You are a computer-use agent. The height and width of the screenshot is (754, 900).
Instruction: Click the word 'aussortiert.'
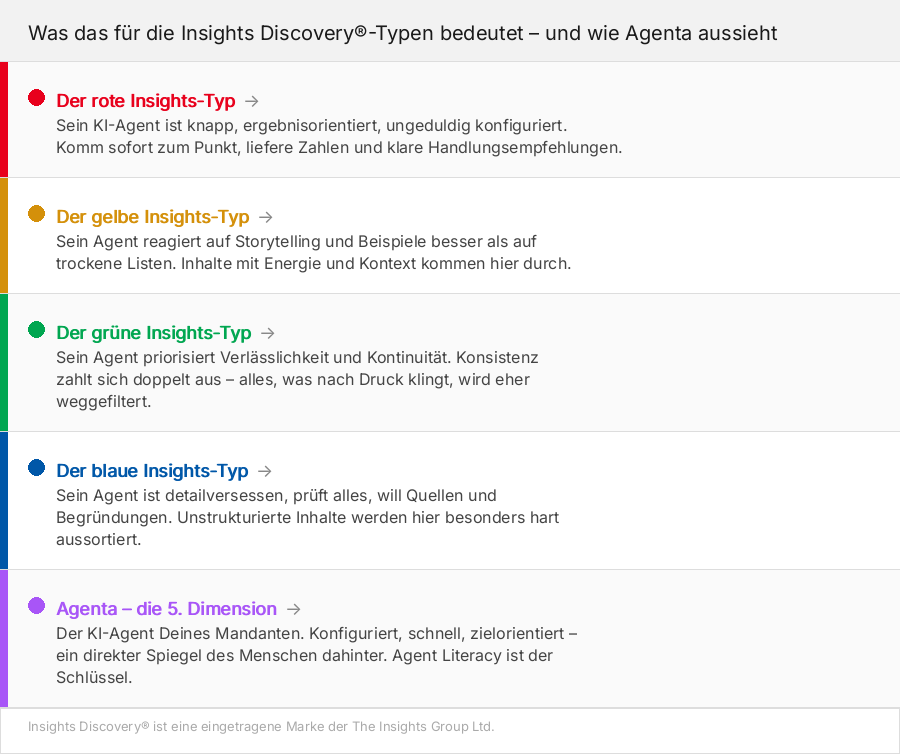[x=99, y=540]
